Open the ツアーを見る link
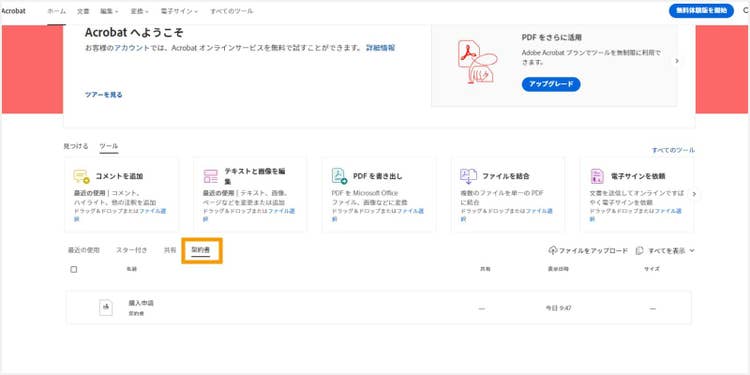Screen dimensions: 750x375 point(104,95)
